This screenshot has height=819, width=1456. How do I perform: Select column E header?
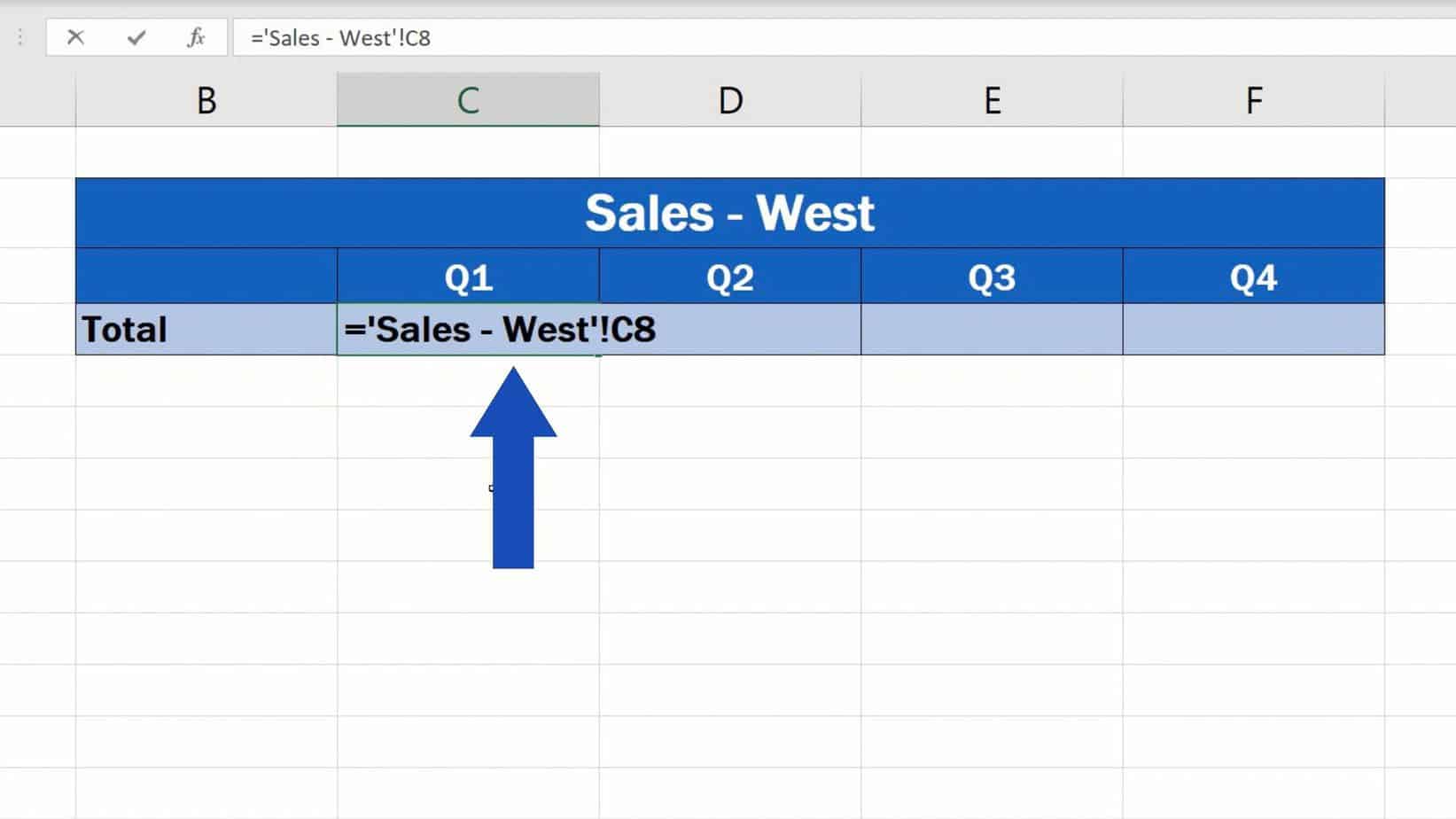pyautogui.click(x=992, y=100)
